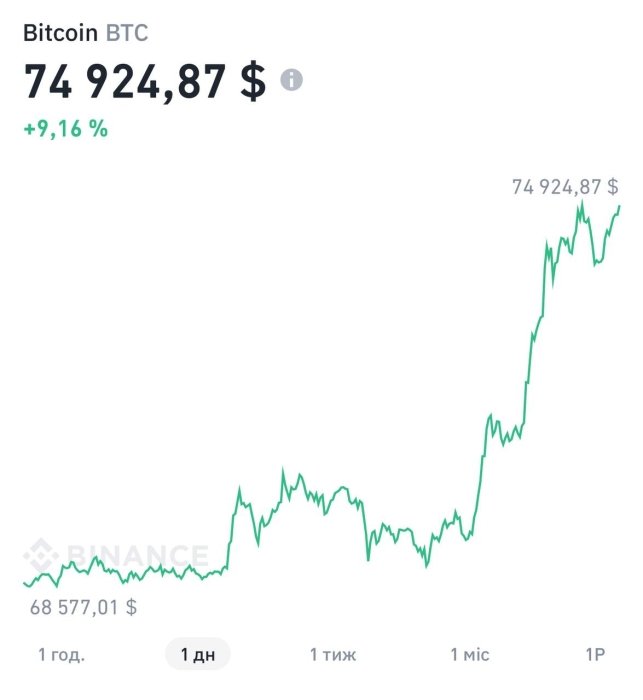Screen dimensions: 643x700
Task: Click the Binance diamond logo watermark
Action: (x=41, y=555)
